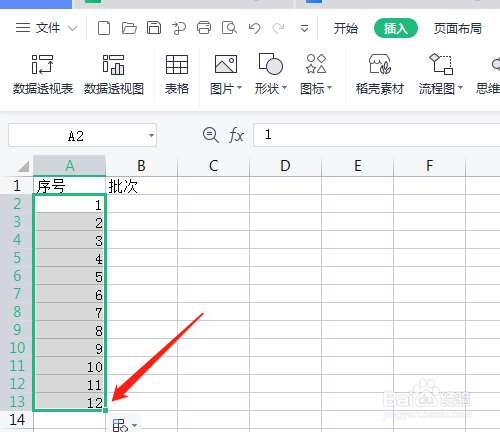
Task: Select column D header
Action: 285,166
